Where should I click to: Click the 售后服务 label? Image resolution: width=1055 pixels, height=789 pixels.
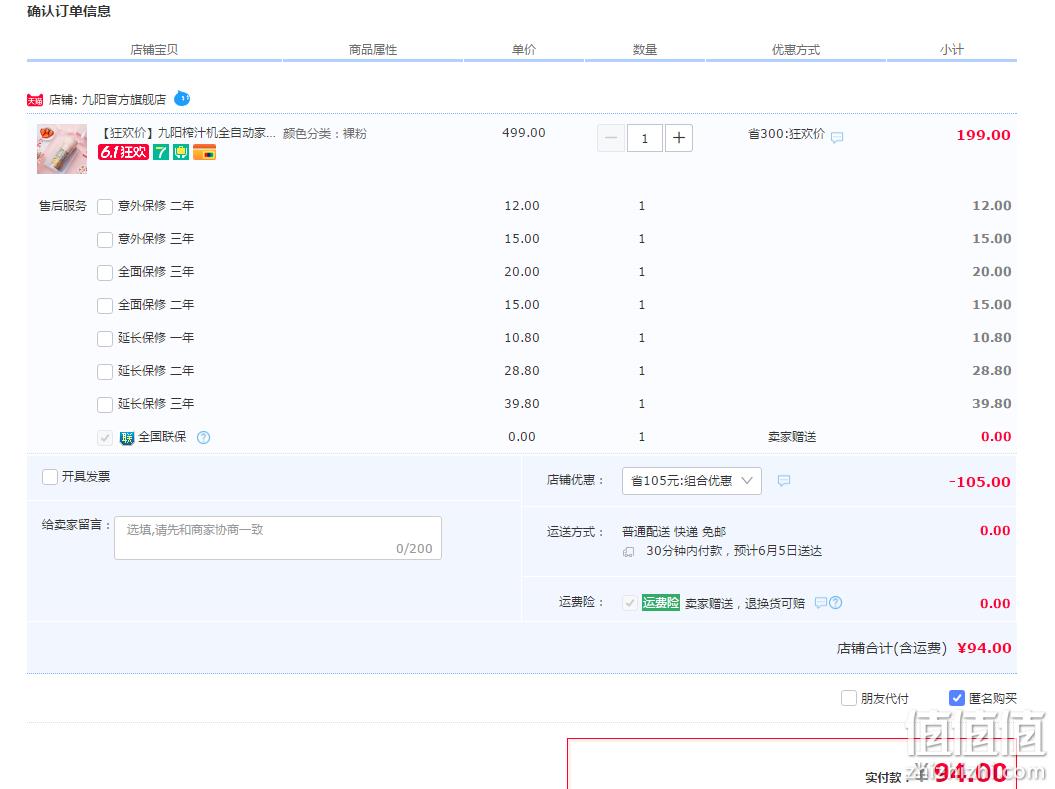[x=63, y=206]
